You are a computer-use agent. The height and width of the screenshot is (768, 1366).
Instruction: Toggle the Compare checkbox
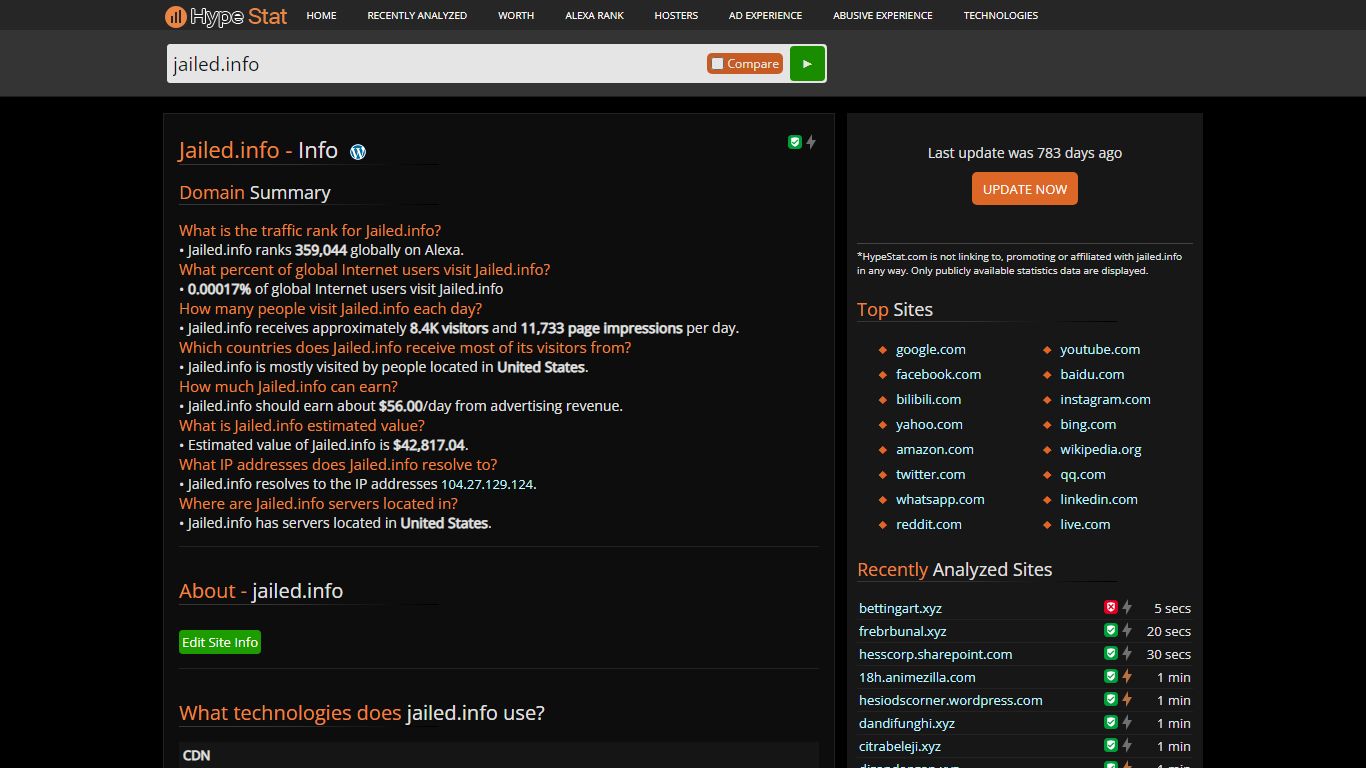[717, 64]
